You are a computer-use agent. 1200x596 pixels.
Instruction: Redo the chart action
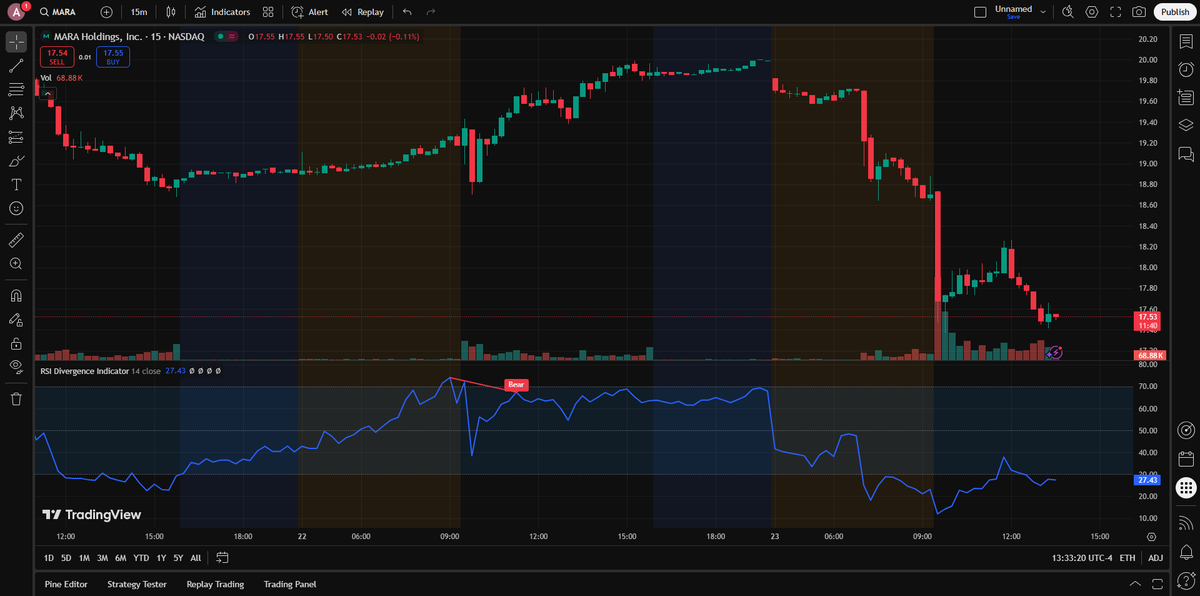tap(430, 12)
